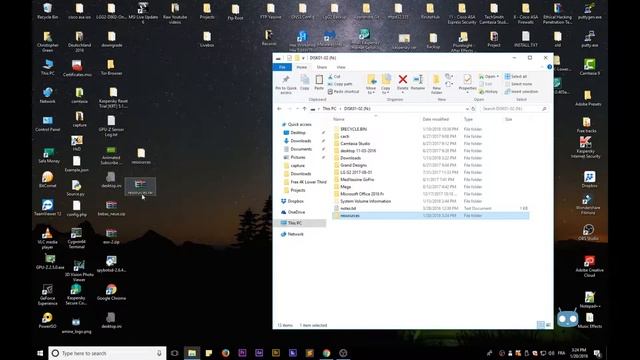The width and height of the screenshot is (640, 360).
Task: Select Dropbox in the navigation pane
Action: (x=296, y=201)
